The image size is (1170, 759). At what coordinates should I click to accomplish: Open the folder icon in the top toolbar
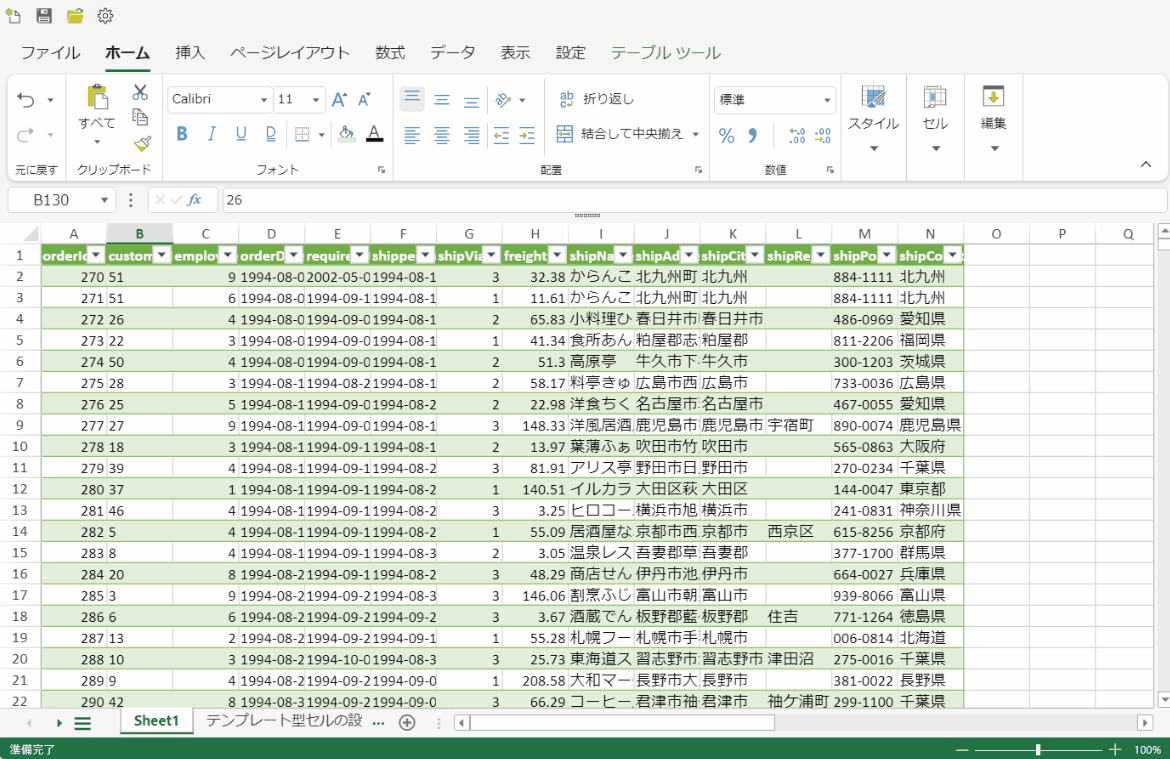click(x=75, y=16)
